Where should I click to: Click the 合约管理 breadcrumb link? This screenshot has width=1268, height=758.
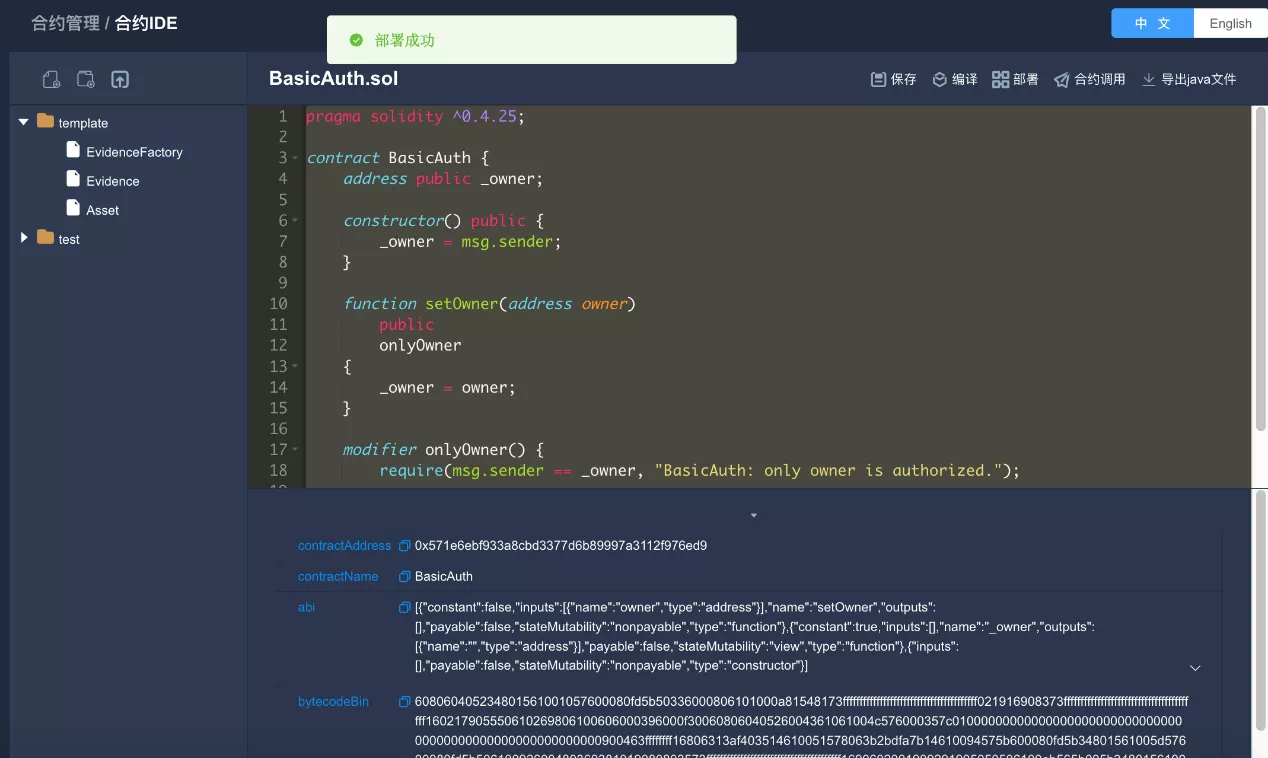point(66,22)
